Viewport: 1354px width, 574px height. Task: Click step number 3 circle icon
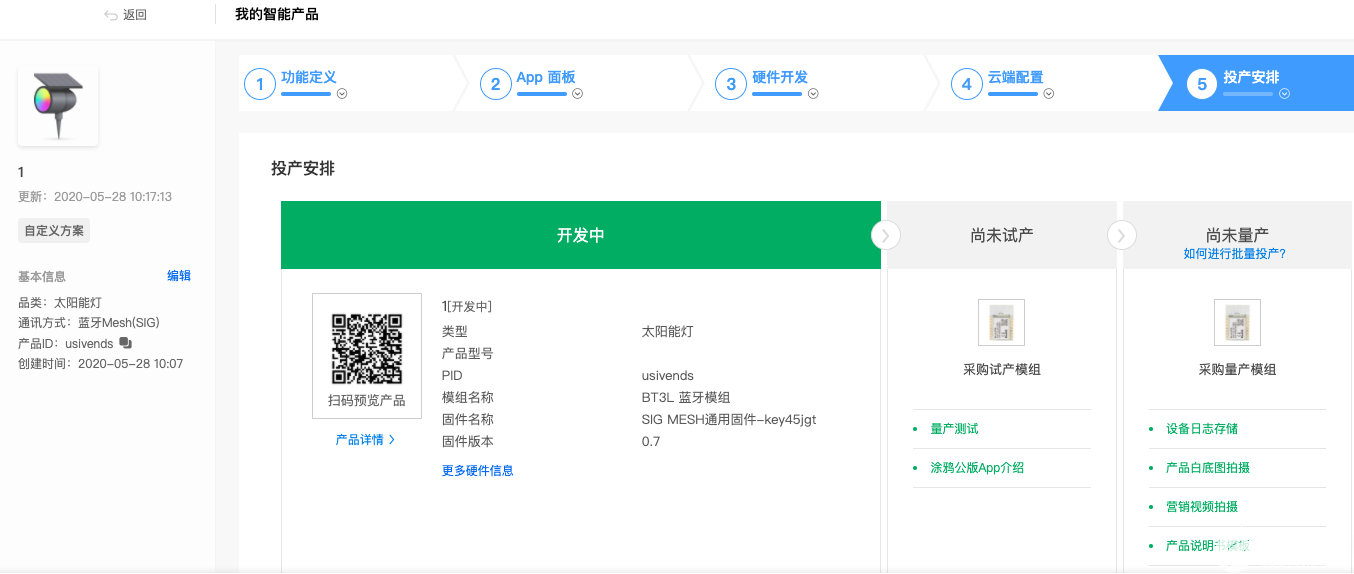click(x=731, y=84)
